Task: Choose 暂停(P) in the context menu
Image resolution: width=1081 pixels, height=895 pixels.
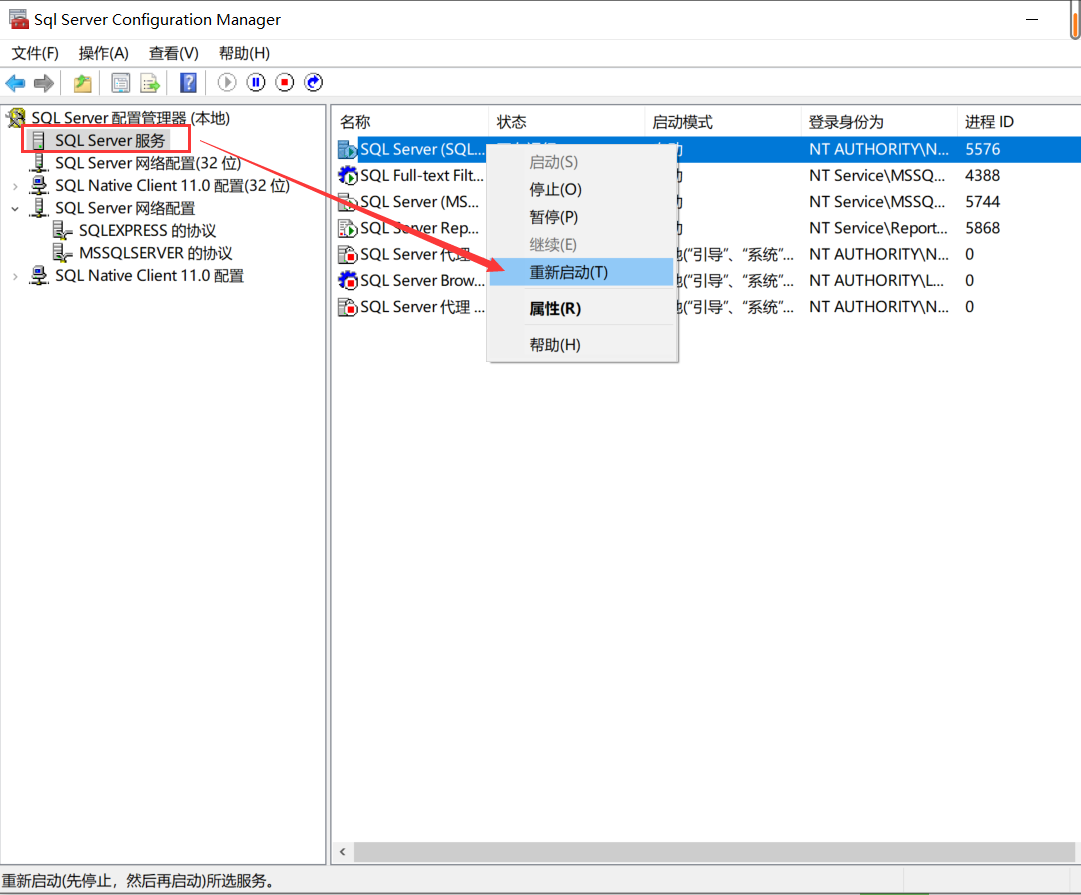Action: point(581,217)
